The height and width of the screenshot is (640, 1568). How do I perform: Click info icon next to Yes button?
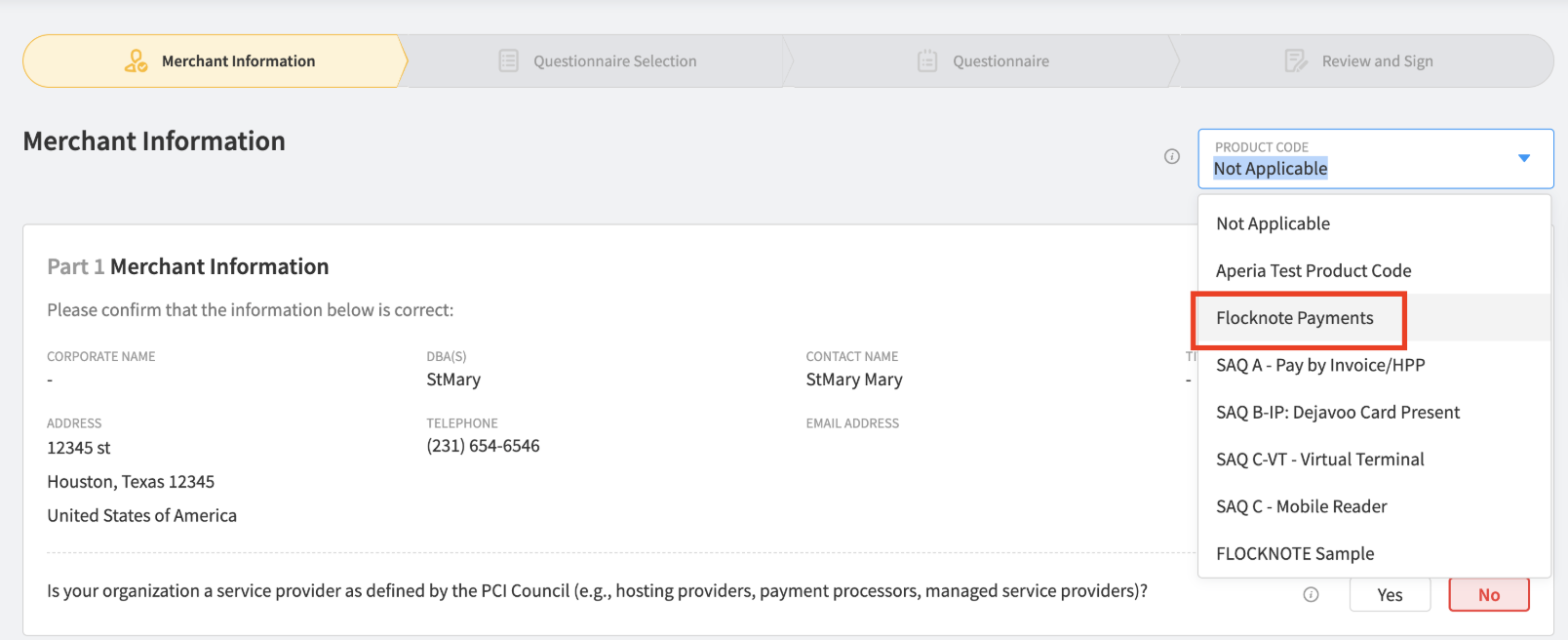(x=1311, y=594)
